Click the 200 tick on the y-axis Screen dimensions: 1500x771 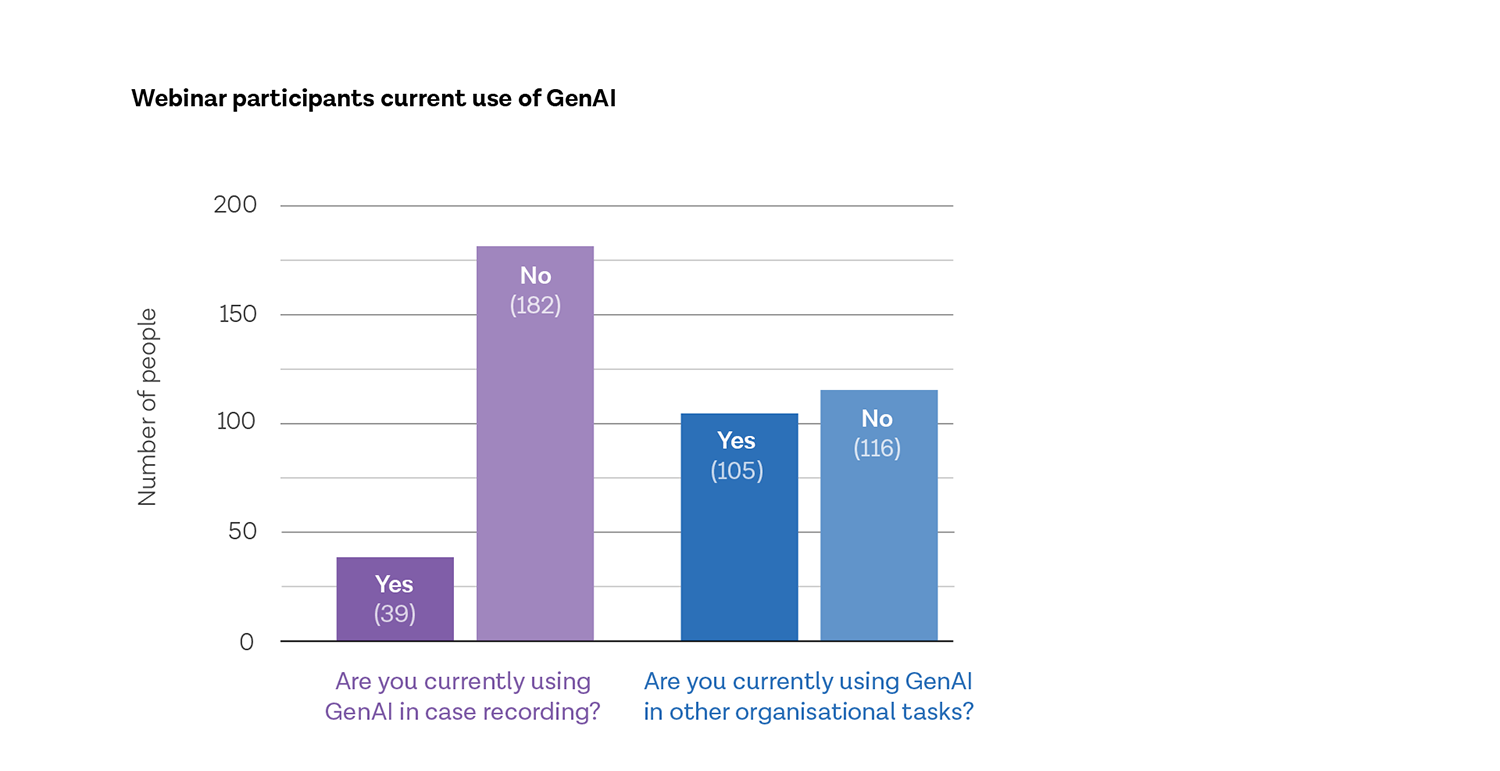pos(235,205)
